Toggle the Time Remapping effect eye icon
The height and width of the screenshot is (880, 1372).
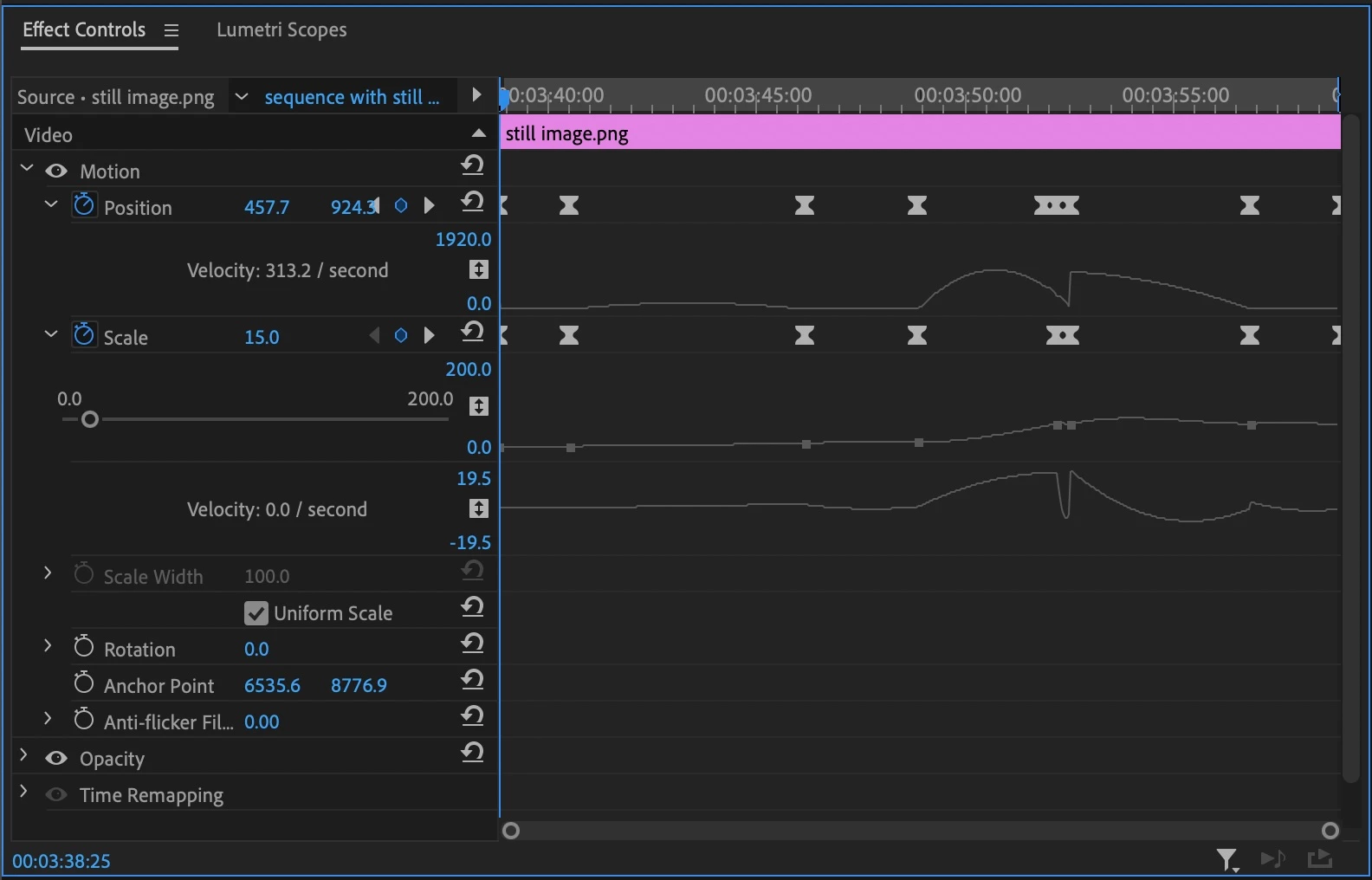point(56,794)
